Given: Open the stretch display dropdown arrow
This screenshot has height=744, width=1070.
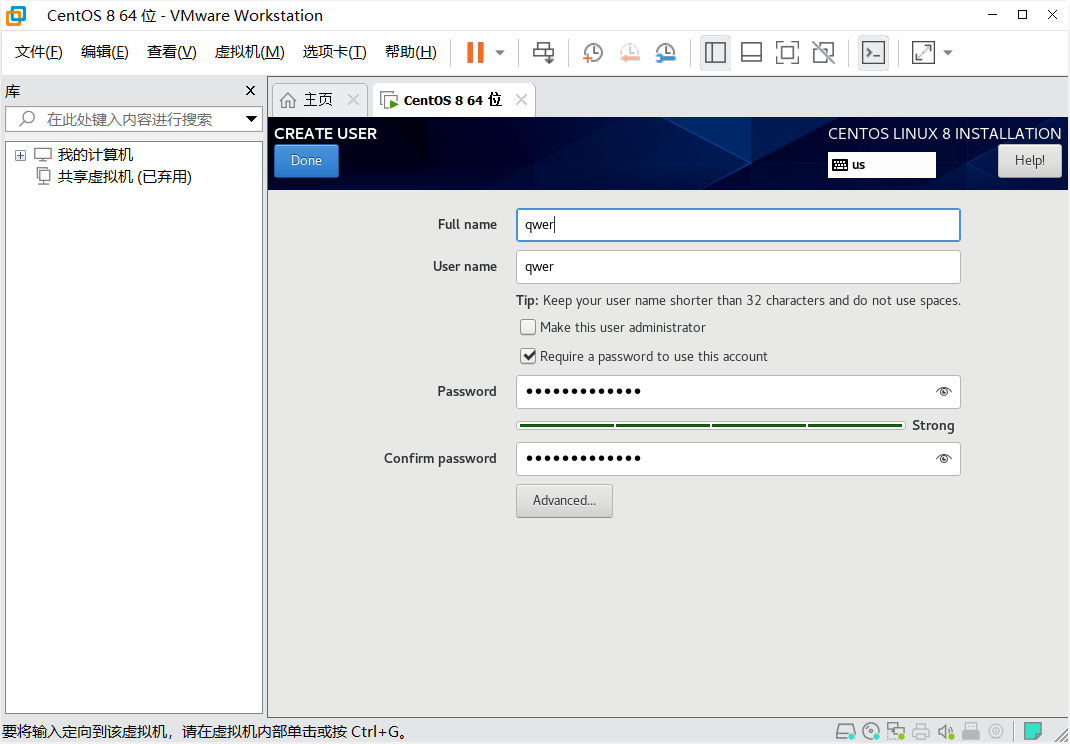Looking at the screenshot, I should (x=947, y=53).
